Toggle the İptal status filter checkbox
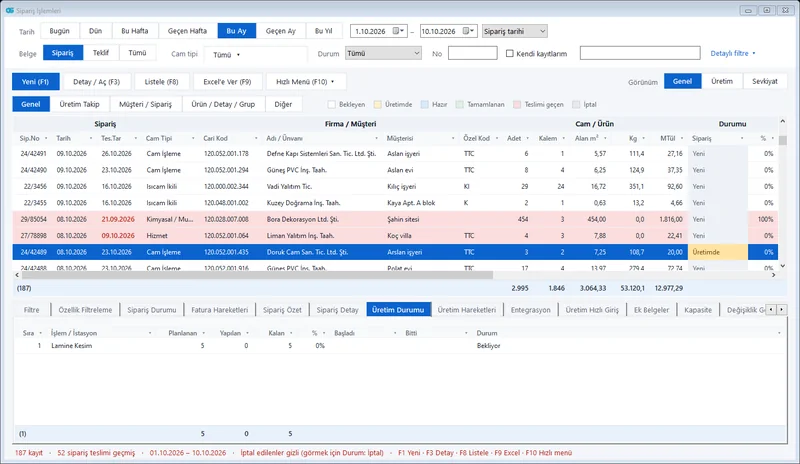Image resolution: width=800 pixels, height=464 pixels. 576,104
